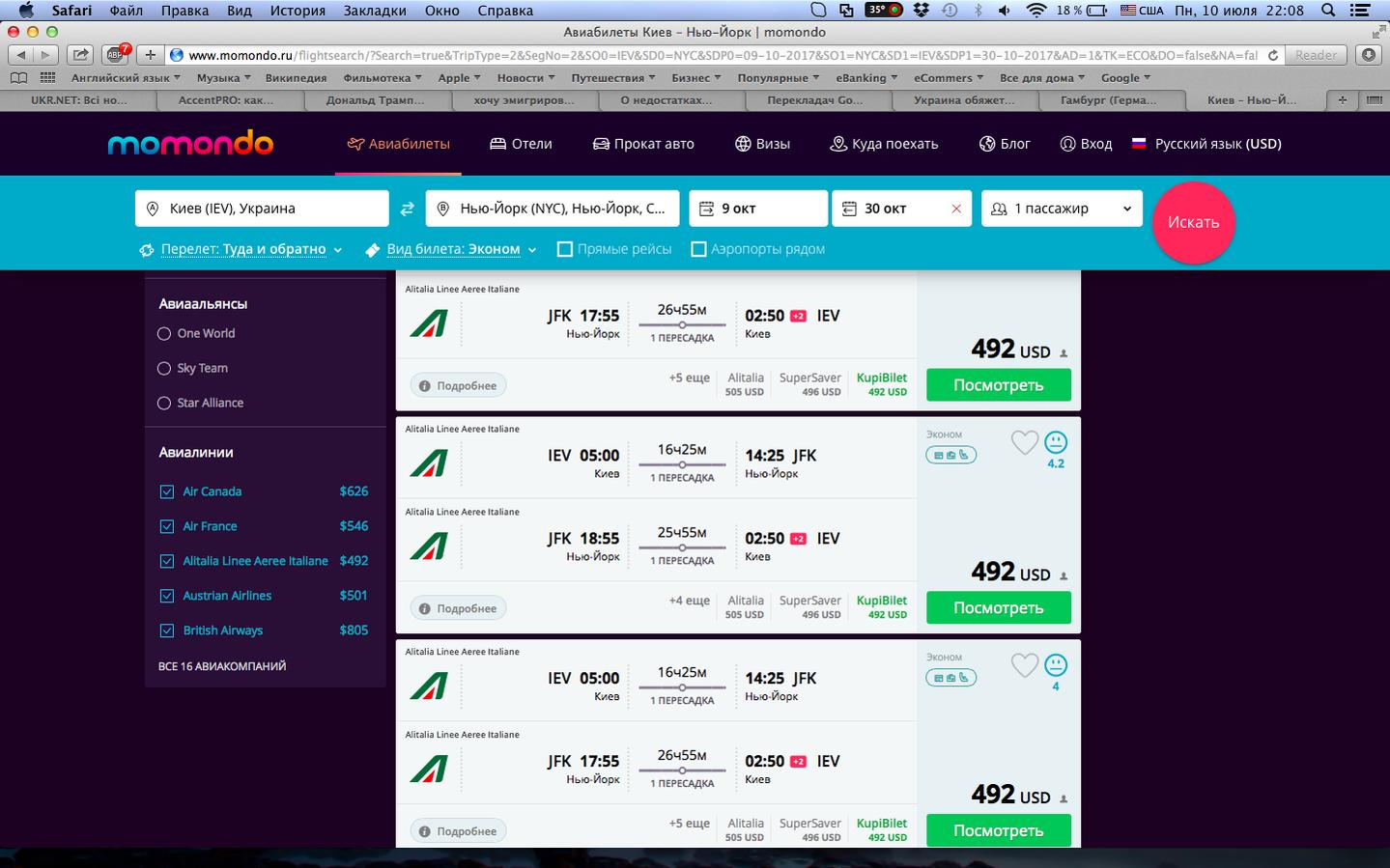Click Safari forward arrow button

point(45,55)
